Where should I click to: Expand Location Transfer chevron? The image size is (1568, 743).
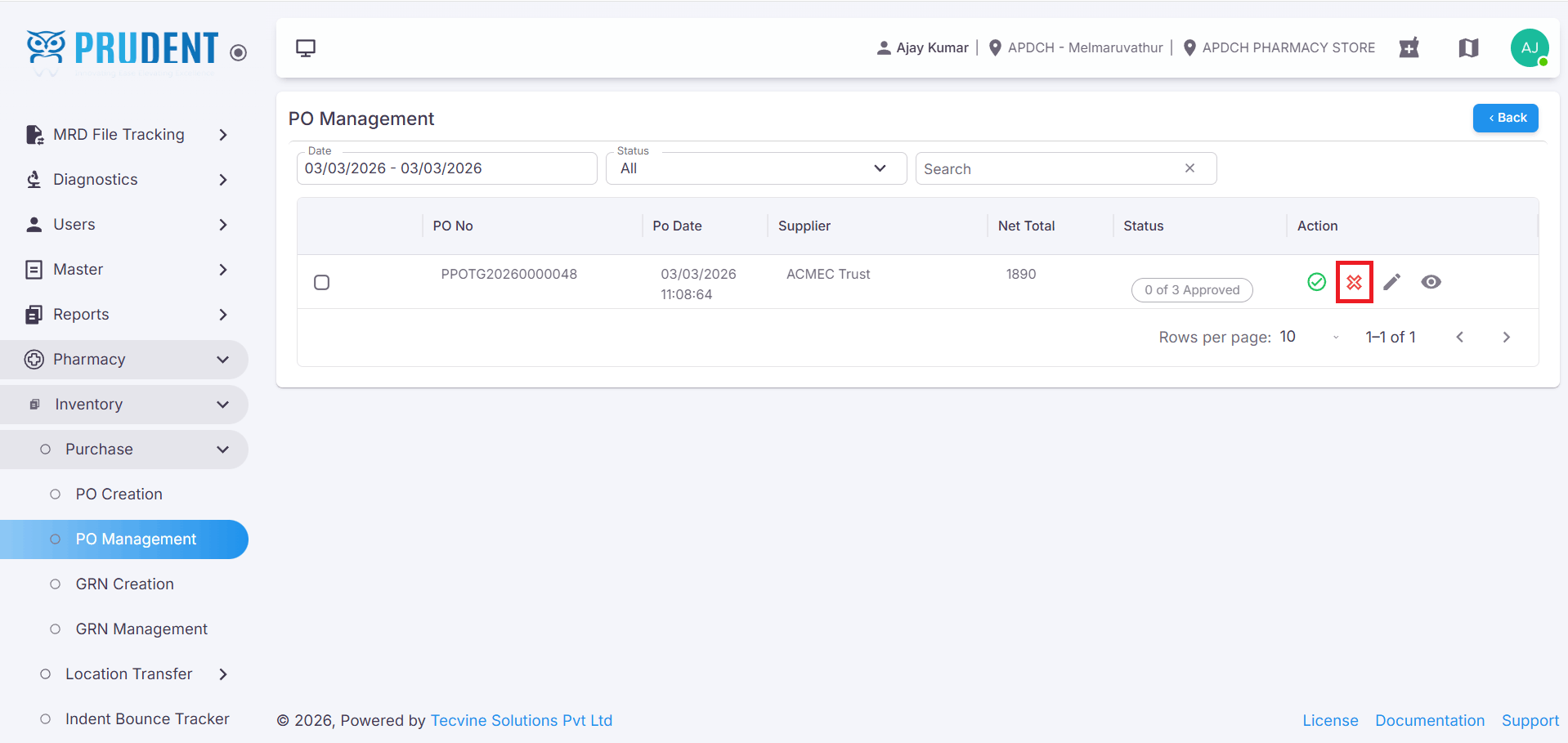click(223, 674)
